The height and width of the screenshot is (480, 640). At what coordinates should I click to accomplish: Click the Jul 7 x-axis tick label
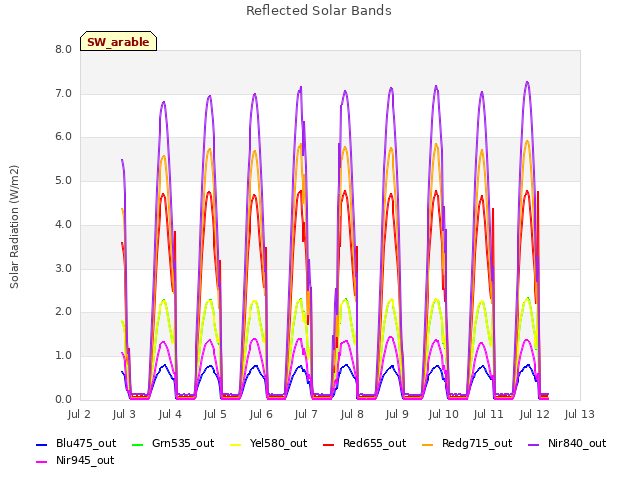click(x=306, y=414)
